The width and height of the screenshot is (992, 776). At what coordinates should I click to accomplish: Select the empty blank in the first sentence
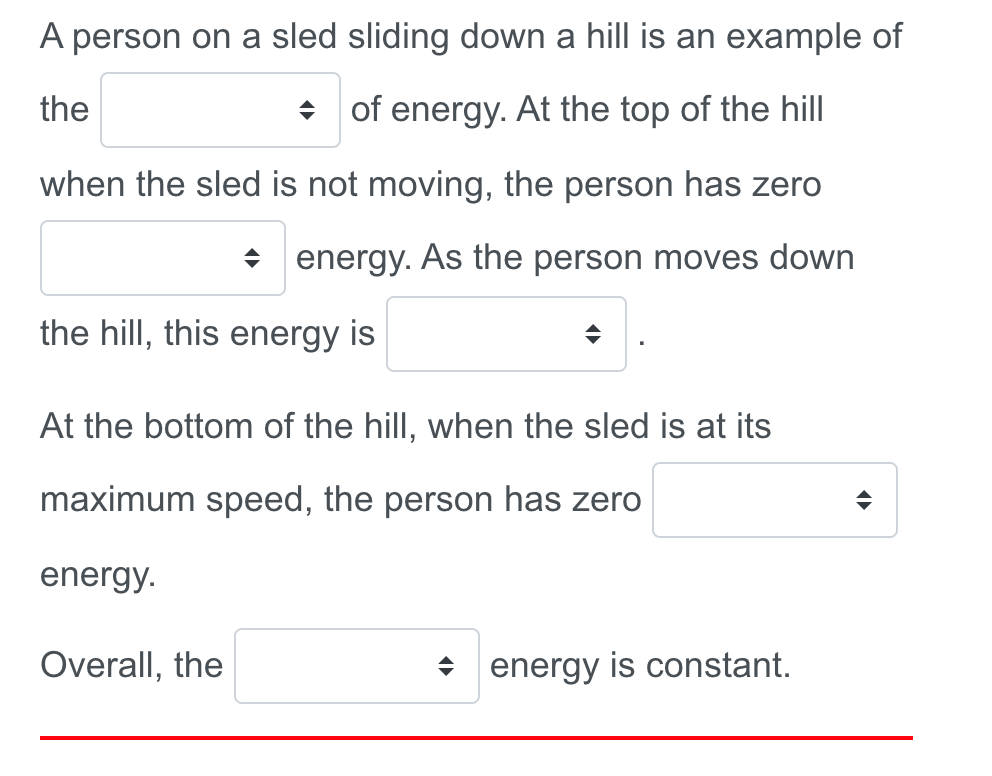(220, 110)
